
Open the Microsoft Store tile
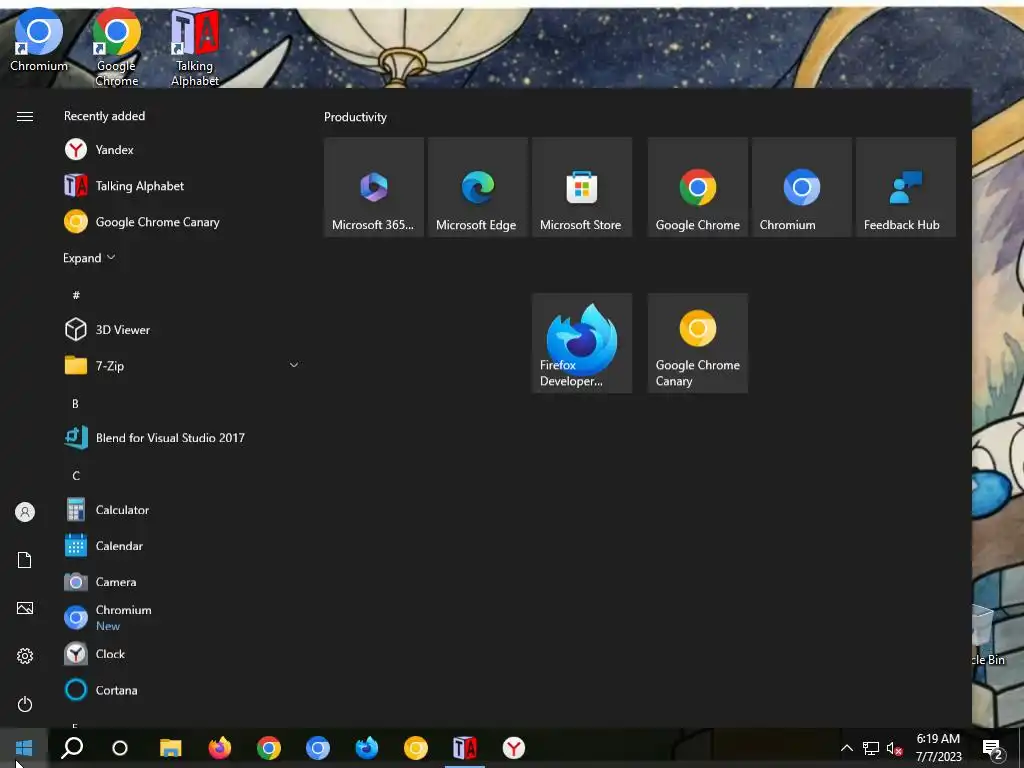(582, 187)
